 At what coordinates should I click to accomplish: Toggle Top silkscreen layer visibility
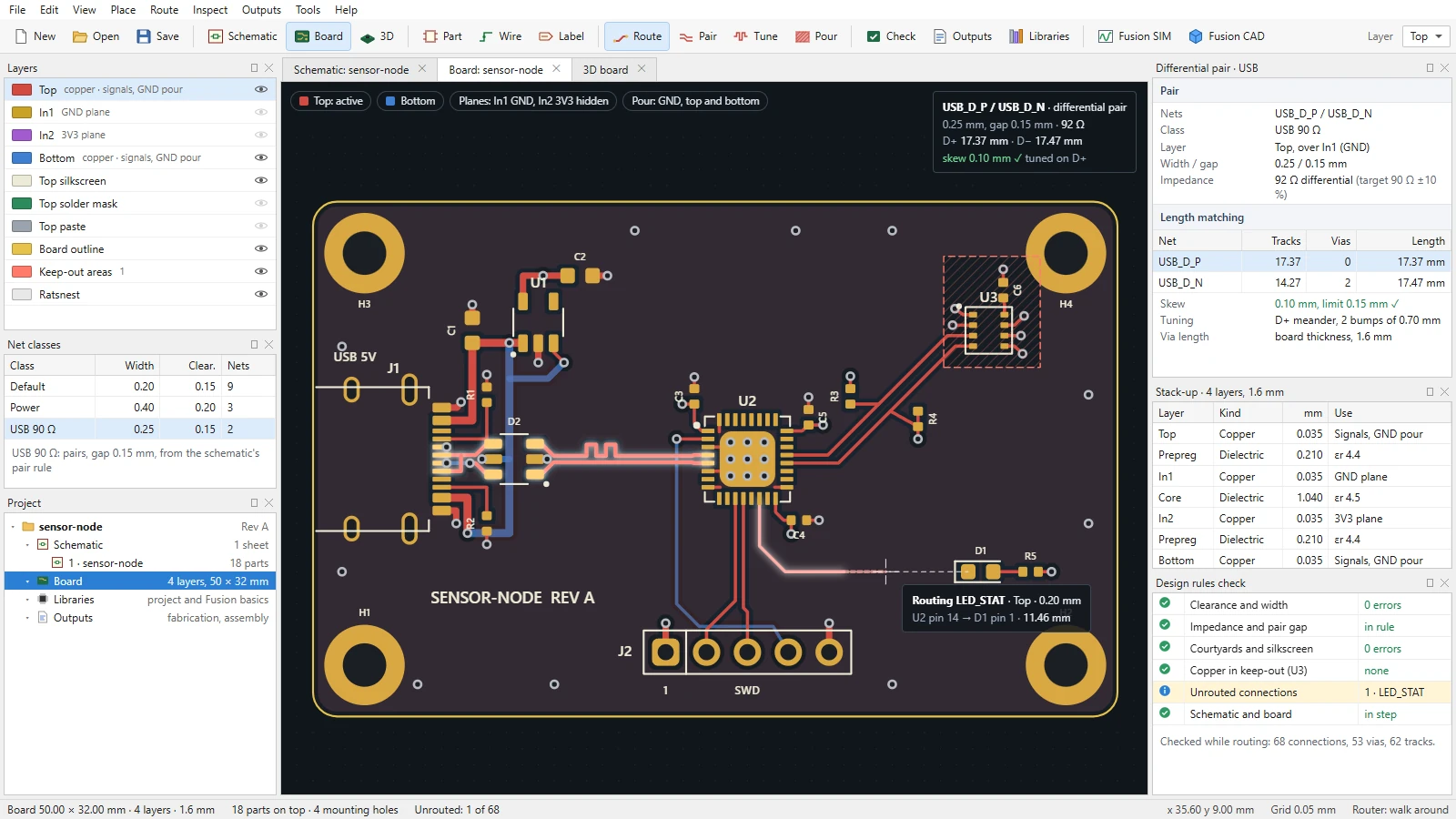(x=261, y=180)
